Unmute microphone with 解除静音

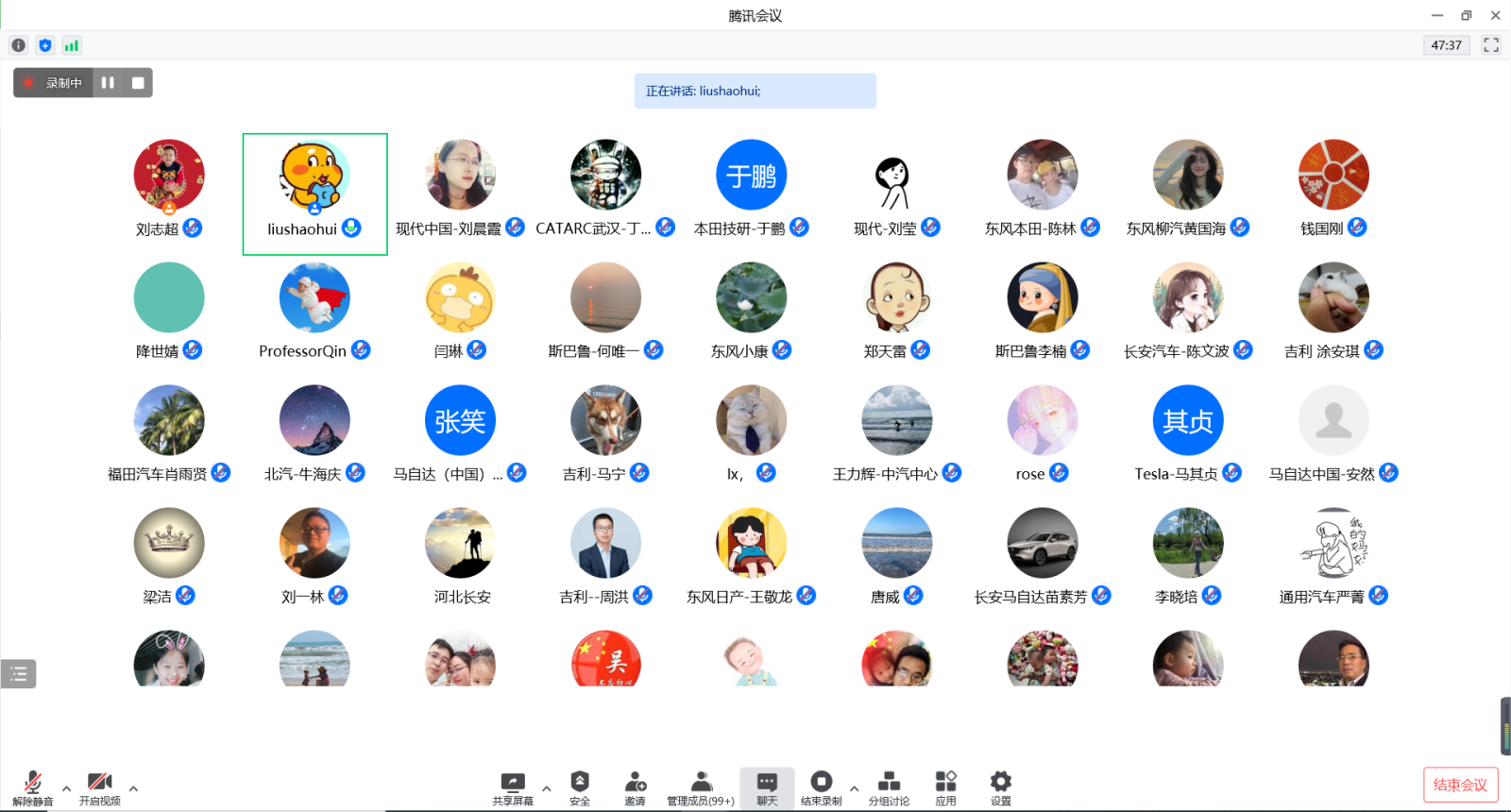tap(33, 787)
